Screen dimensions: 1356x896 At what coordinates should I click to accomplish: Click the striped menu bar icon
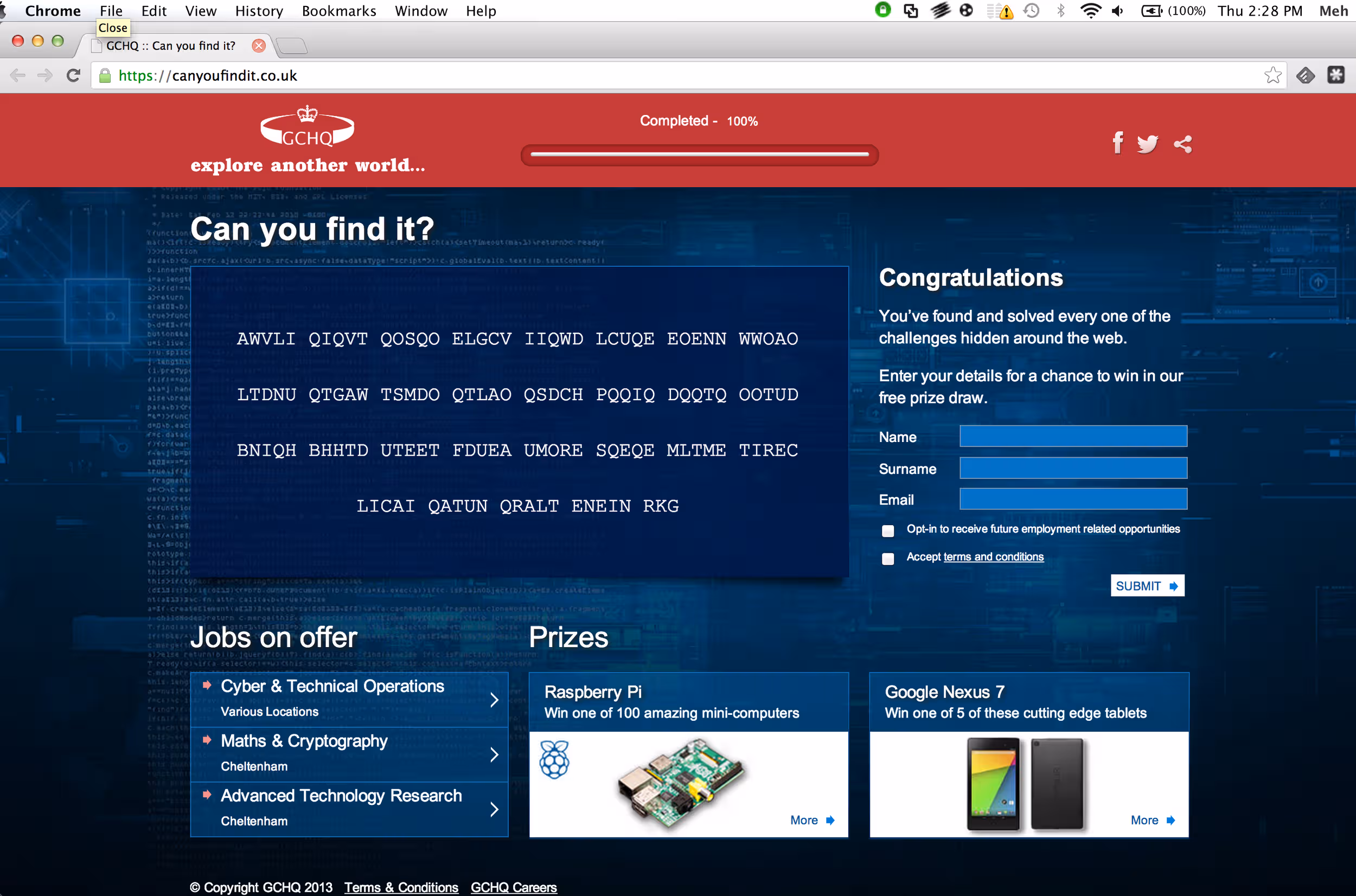(x=940, y=10)
